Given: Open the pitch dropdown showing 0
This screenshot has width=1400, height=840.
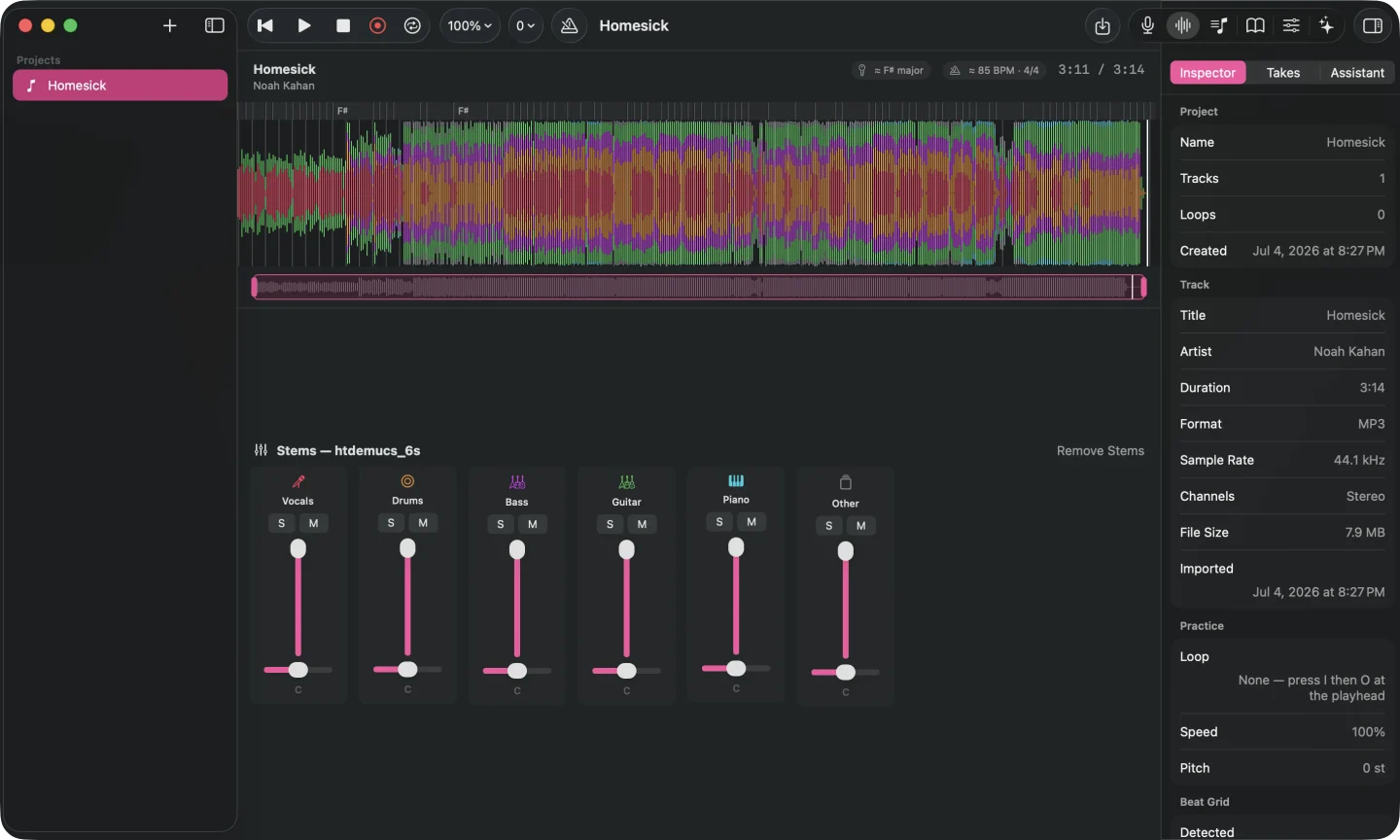Looking at the screenshot, I should click(x=525, y=26).
